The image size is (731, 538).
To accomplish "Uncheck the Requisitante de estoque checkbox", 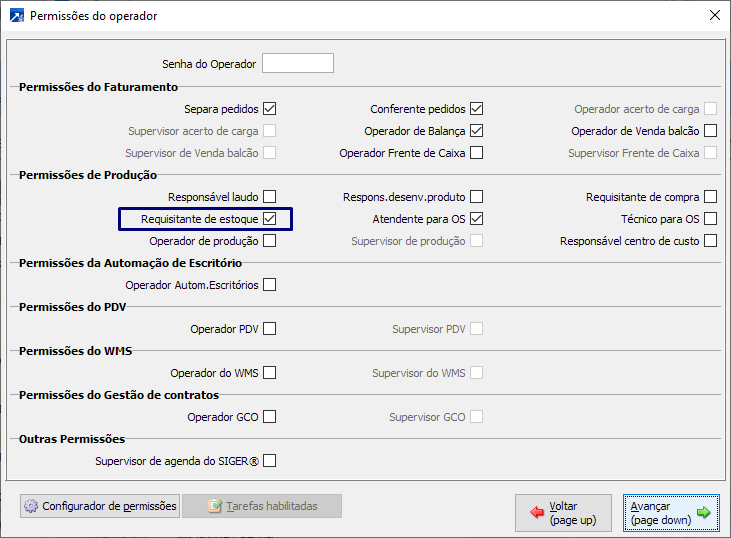I will click(269, 219).
